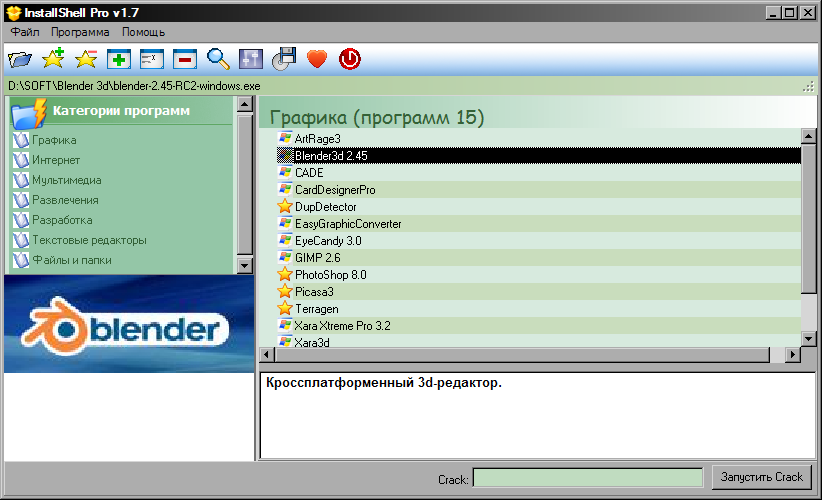Click the program list scroll up arrow
The width and height of the screenshot is (822, 500).
pyautogui.click(x=808, y=137)
